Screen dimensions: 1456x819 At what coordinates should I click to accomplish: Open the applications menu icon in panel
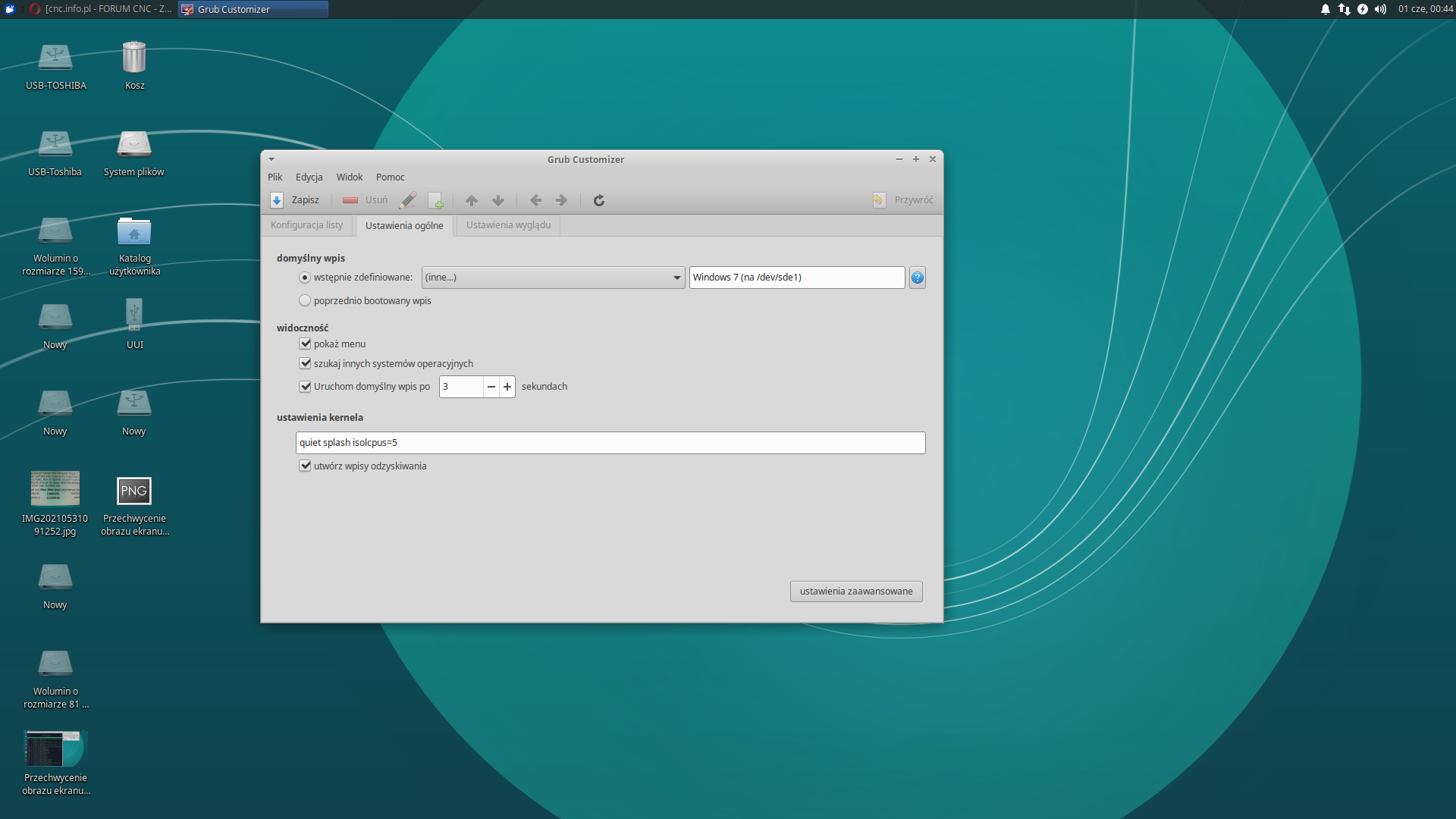[x=10, y=9]
